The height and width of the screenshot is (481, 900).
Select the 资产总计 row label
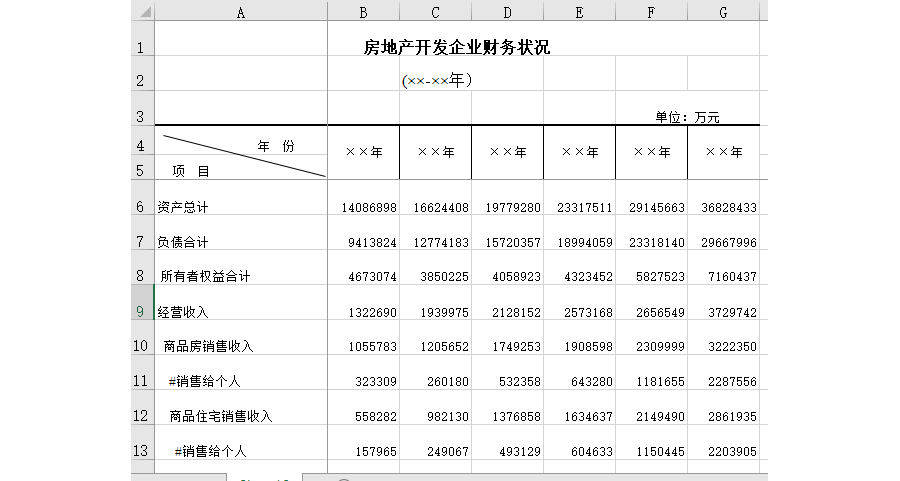pyautogui.click(x=183, y=207)
